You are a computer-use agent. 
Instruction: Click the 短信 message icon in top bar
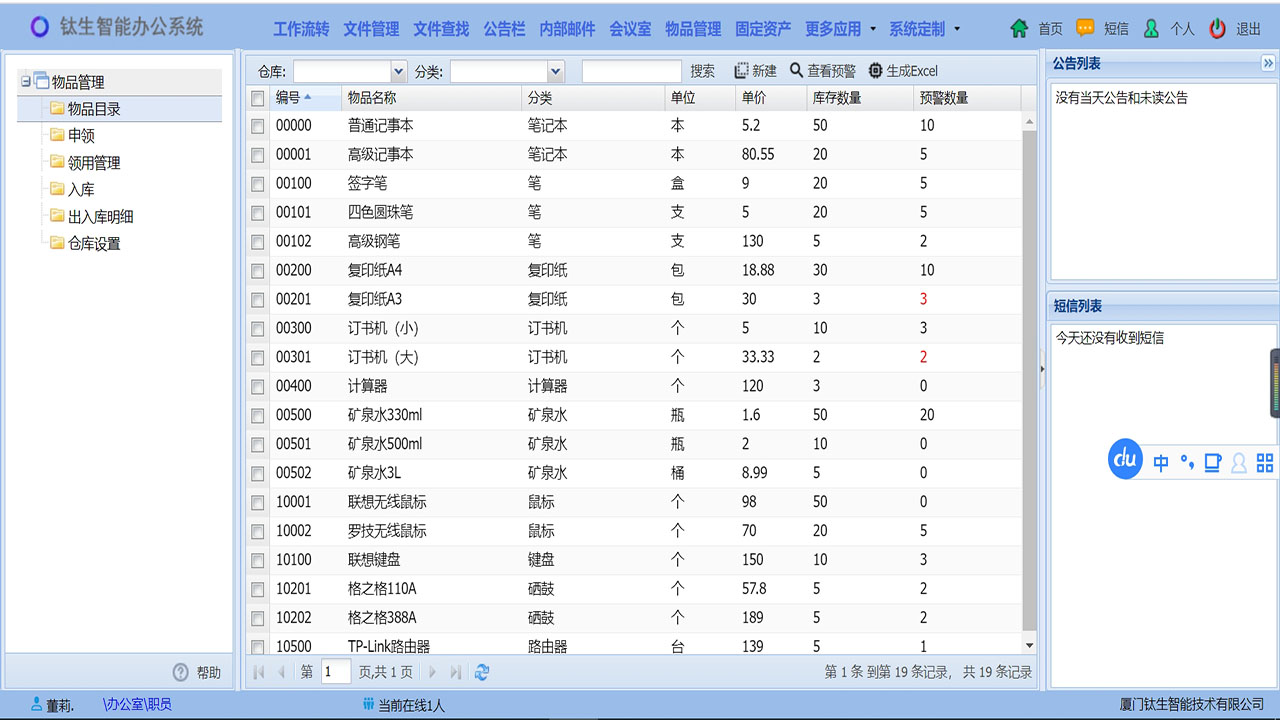[x=1083, y=28]
